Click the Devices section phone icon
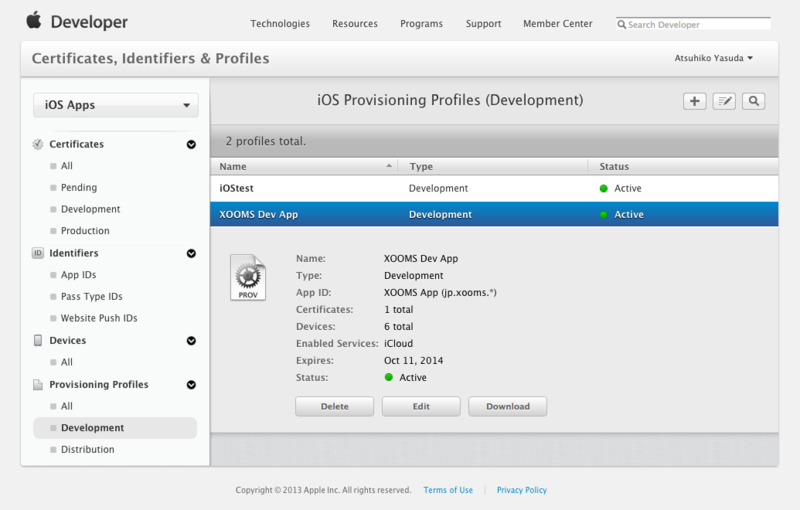 [x=38, y=340]
